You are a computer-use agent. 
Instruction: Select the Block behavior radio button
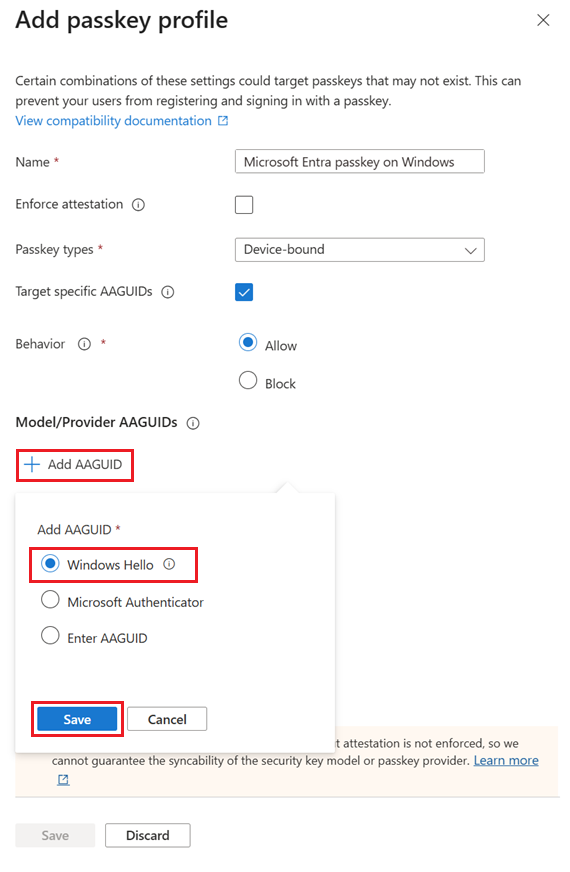point(247,381)
